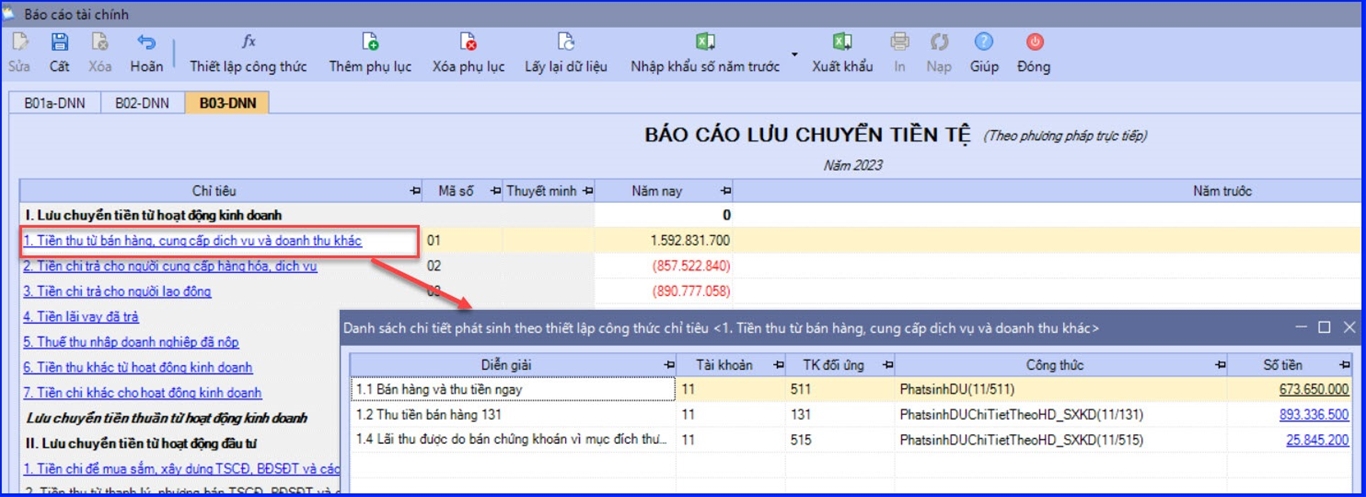1366x497 pixels.
Task: Open amount link 673.650.000
Action: [x=1313, y=389]
